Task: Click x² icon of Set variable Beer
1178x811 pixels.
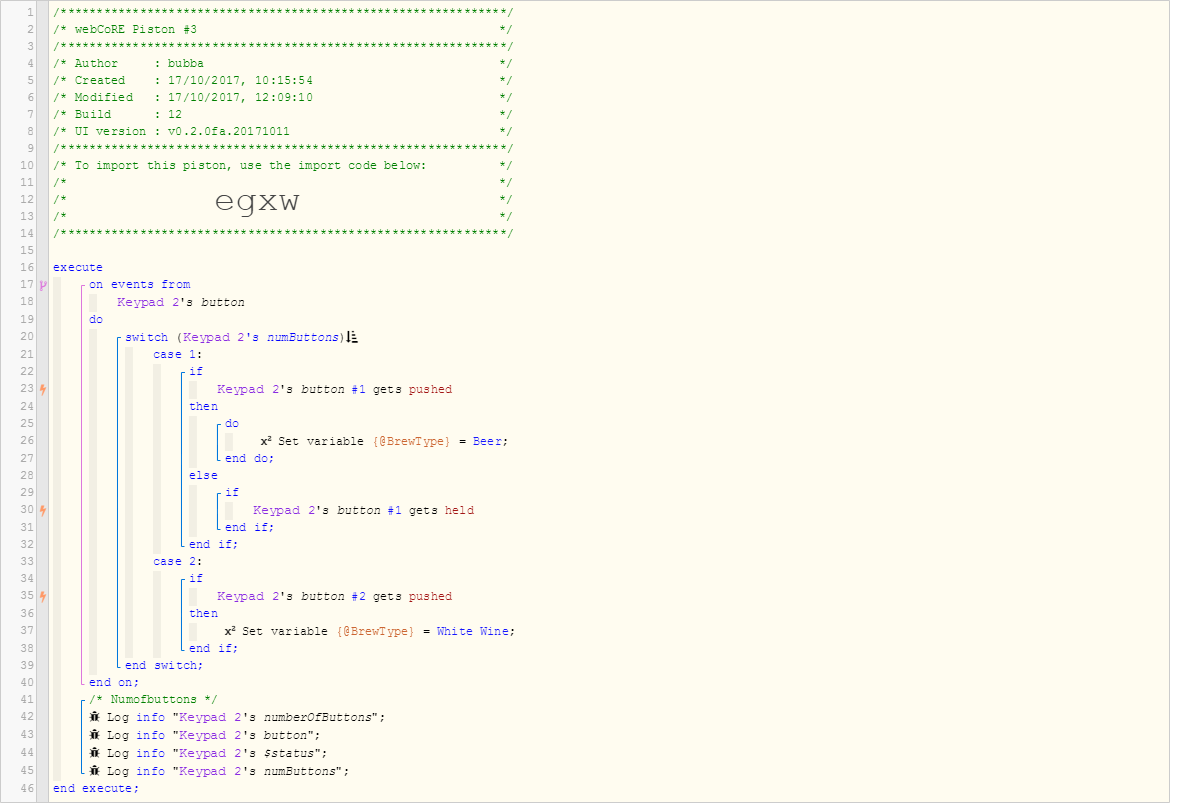Action: (266, 441)
